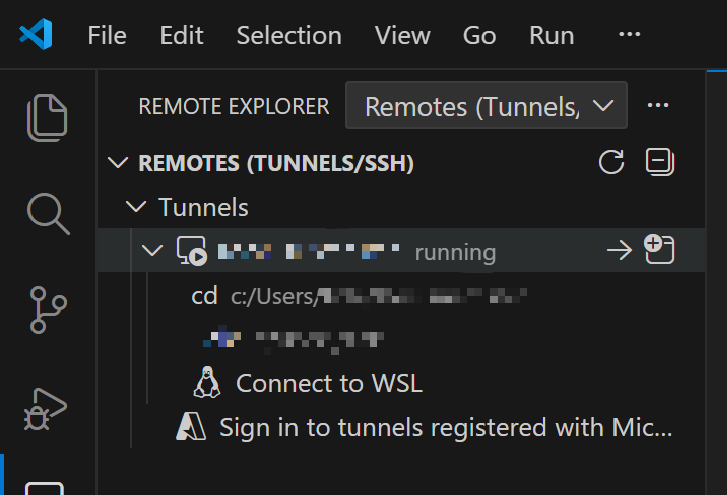Select the cd c:/Users folder entry
This screenshot has width=727, height=495.
[358, 296]
